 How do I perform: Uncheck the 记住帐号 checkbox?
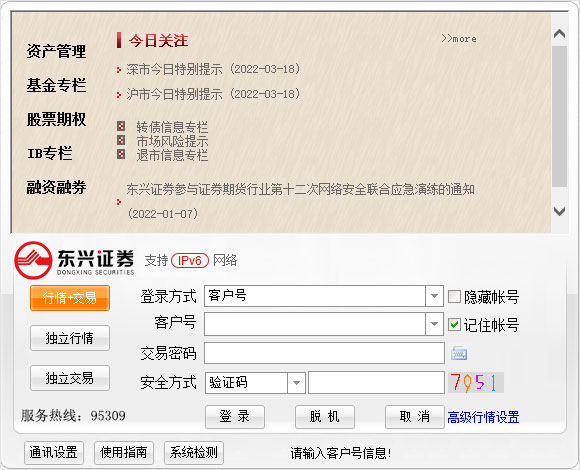(454, 325)
